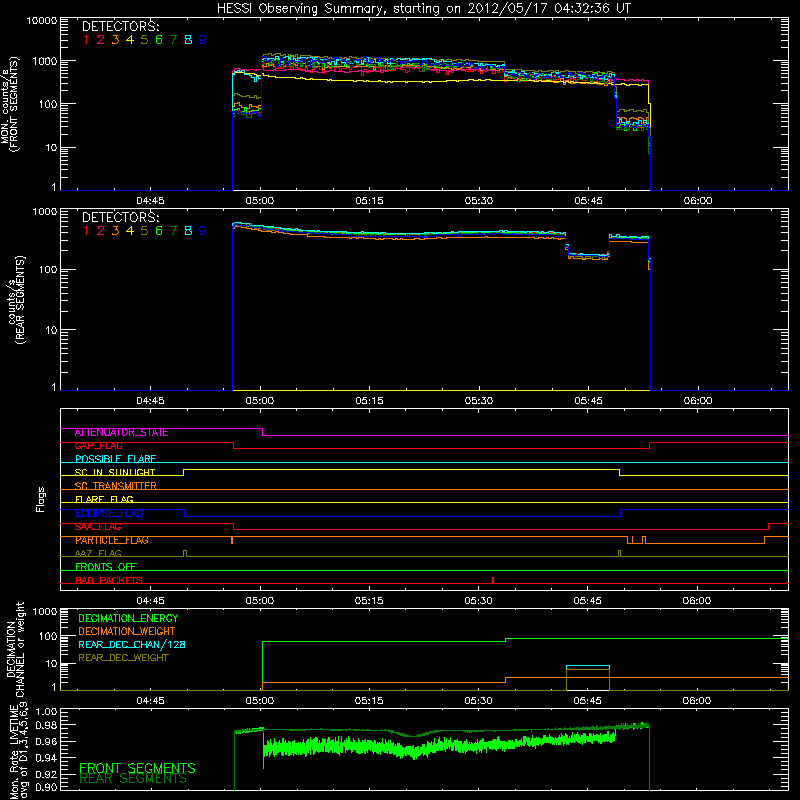Click the 0.94 y-axis label on livetime plot
Screen dimensions: 800x800
point(47,758)
